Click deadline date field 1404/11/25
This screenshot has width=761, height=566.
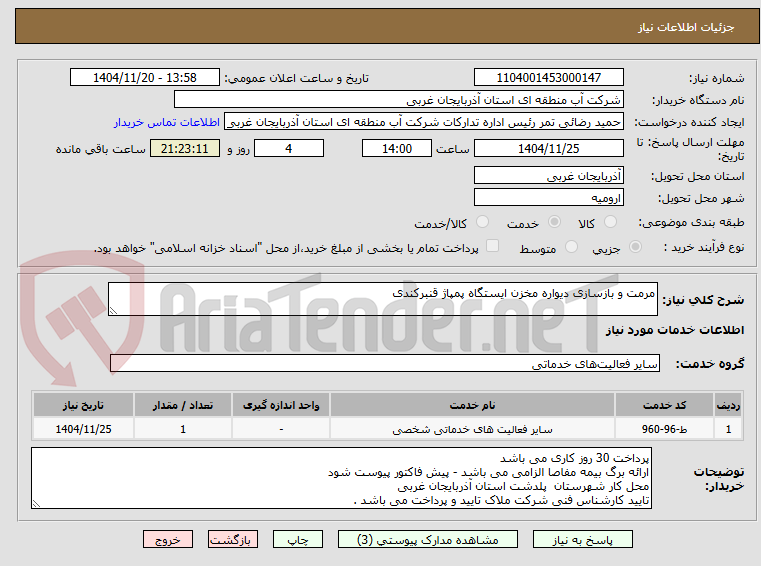pyautogui.click(x=548, y=148)
